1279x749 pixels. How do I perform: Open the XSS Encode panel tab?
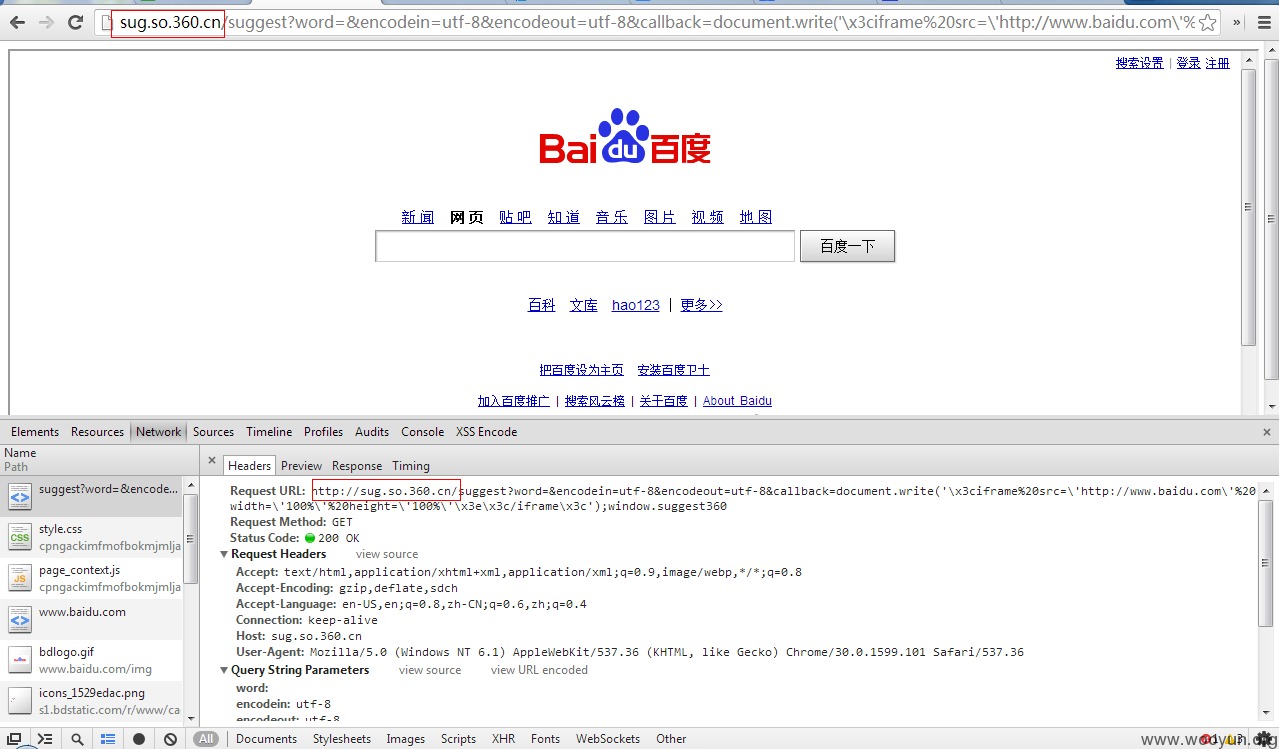pos(487,432)
